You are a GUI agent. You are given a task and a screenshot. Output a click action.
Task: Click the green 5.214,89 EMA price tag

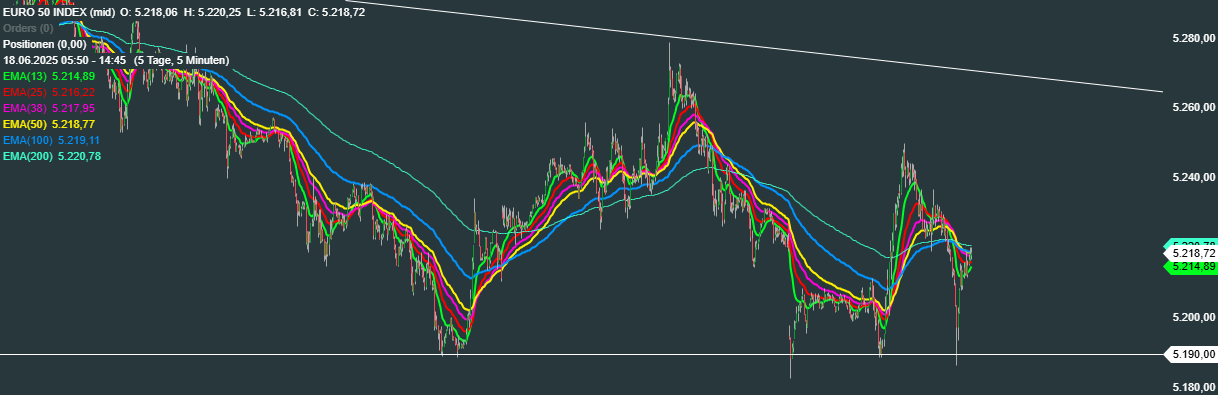pyautogui.click(x=1191, y=267)
